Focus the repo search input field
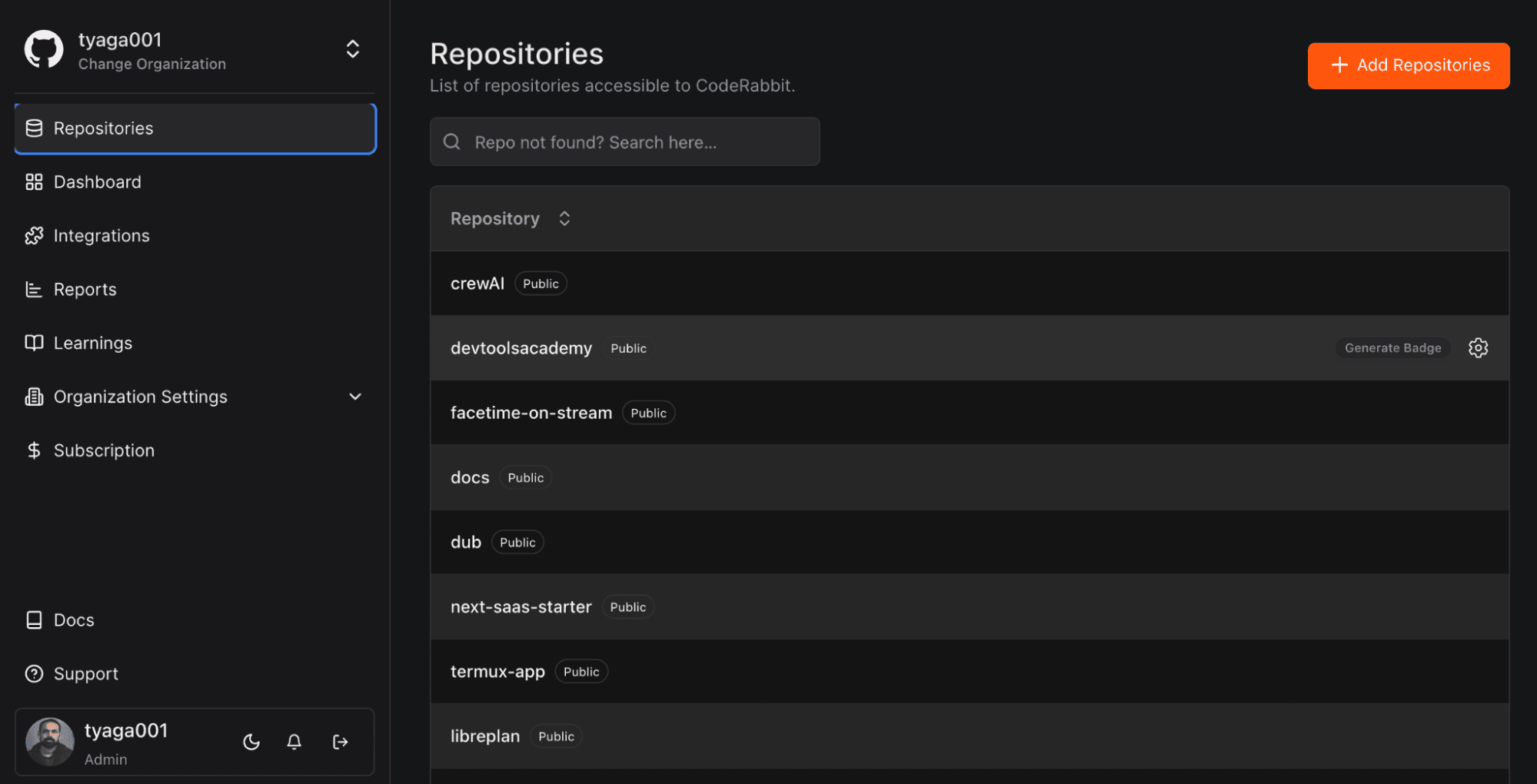 [x=638, y=142]
